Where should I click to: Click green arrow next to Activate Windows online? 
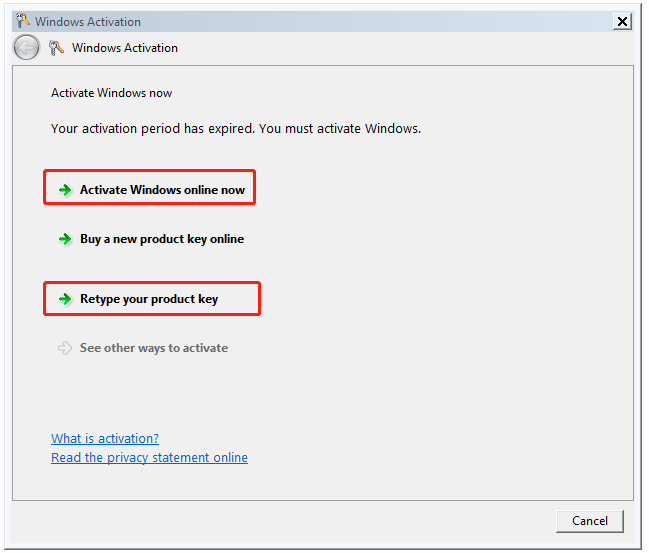[65, 190]
